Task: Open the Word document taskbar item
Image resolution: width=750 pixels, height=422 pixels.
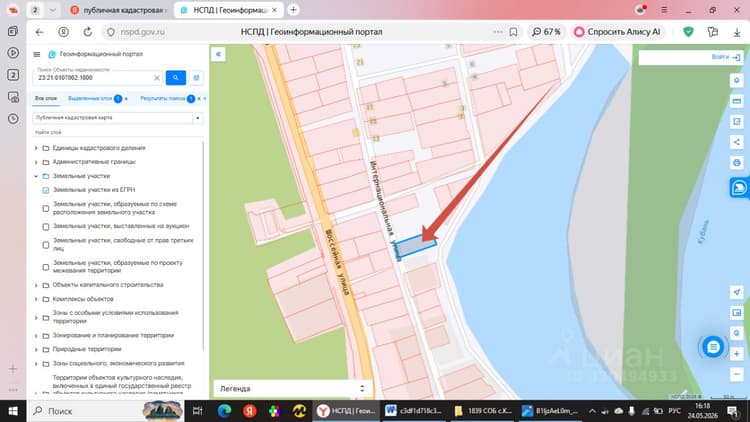Action: [x=414, y=411]
